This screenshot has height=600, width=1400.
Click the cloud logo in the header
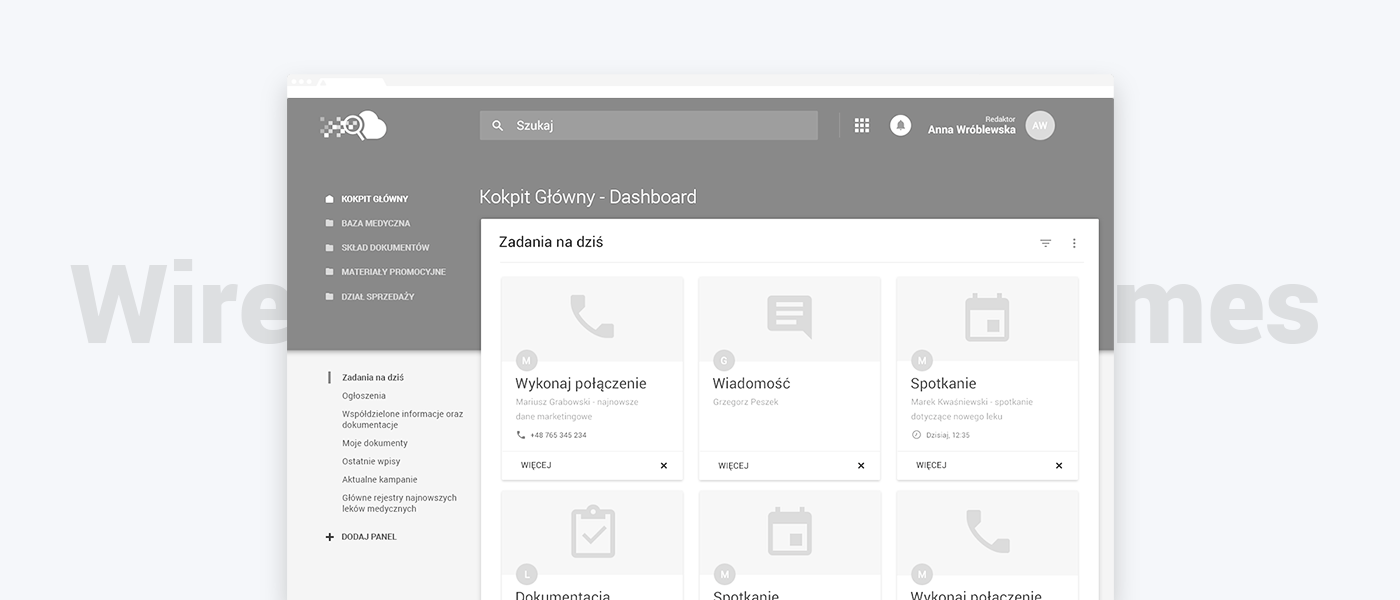coord(353,125)
